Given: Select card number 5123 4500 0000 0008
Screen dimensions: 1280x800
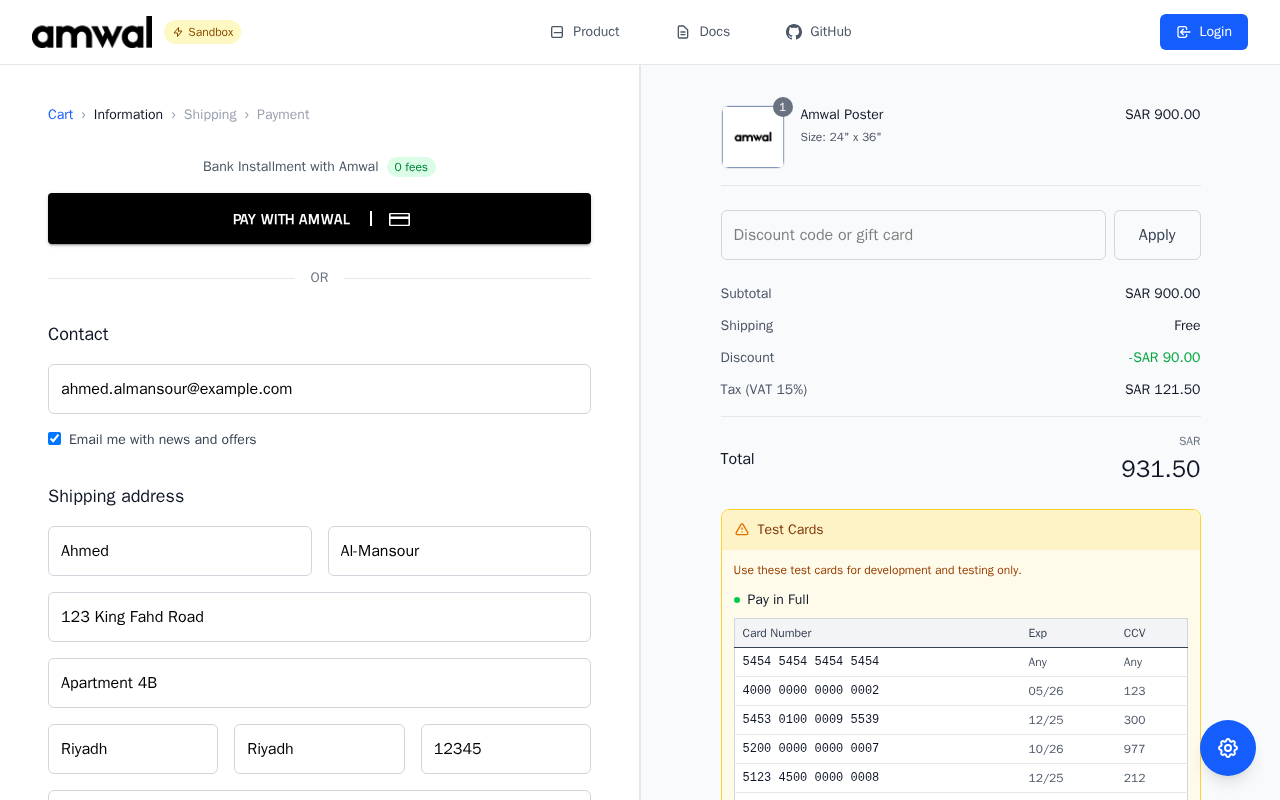Looking at the screenshot, I should point(811,778).
